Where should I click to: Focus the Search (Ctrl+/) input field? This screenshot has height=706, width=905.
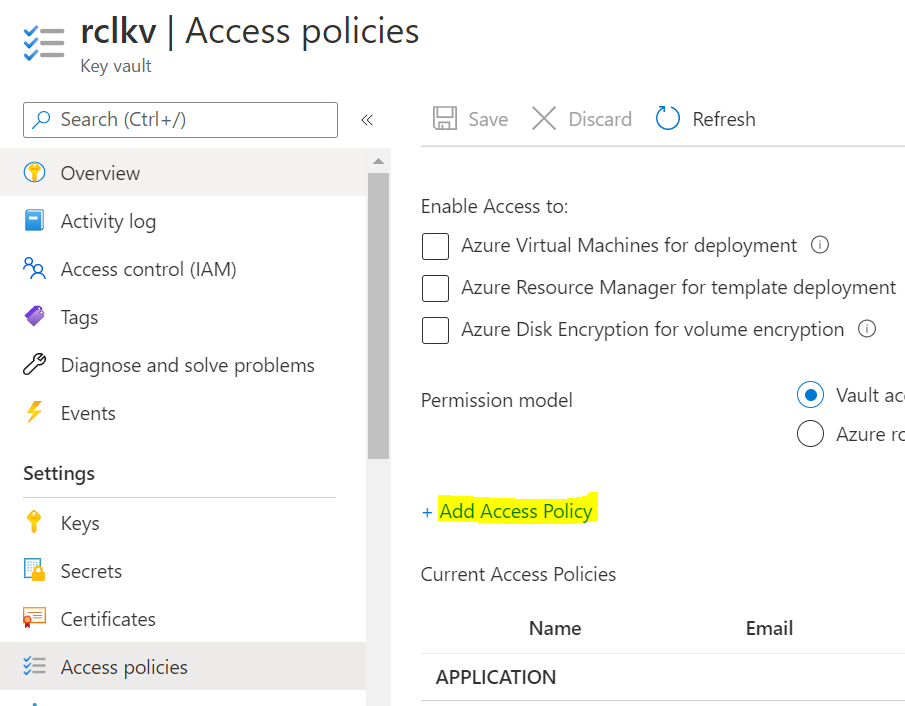point(180,119)
